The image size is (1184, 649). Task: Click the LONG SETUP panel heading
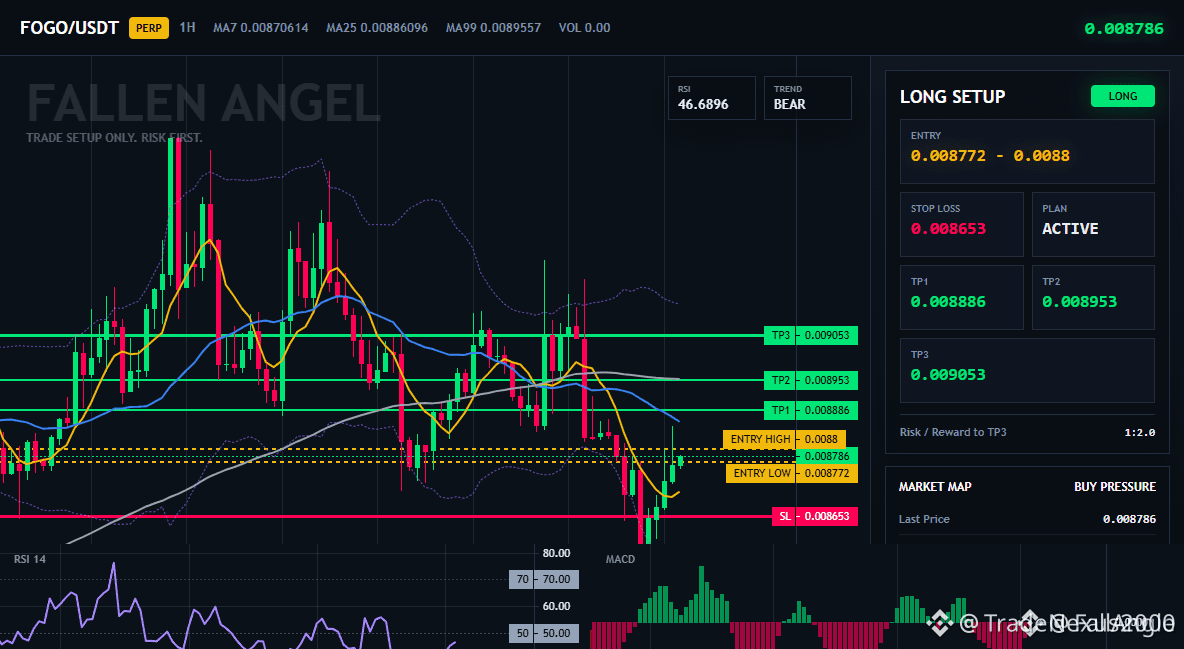[952, 97]
